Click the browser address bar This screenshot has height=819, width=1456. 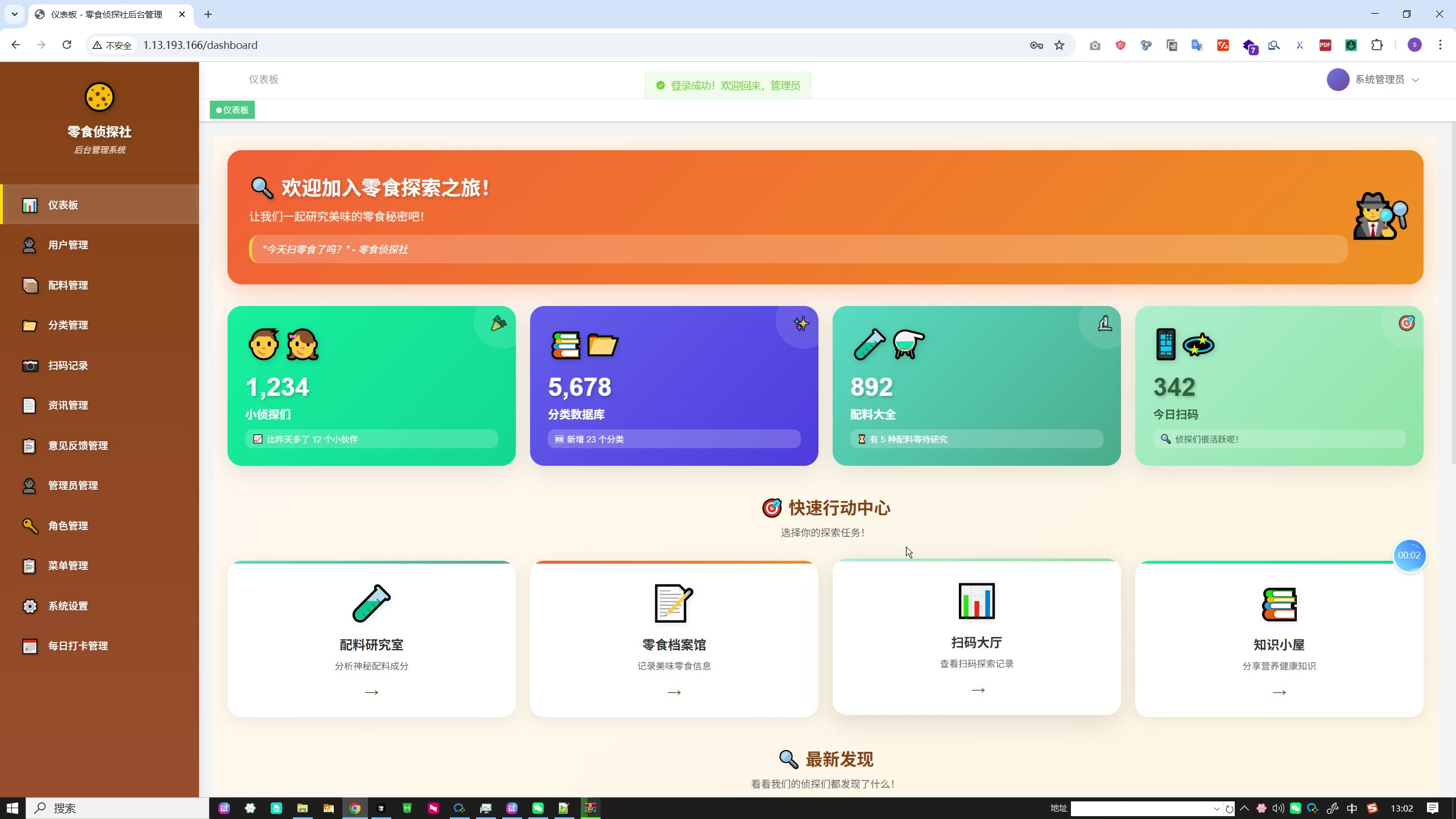(x=341, y=45)
